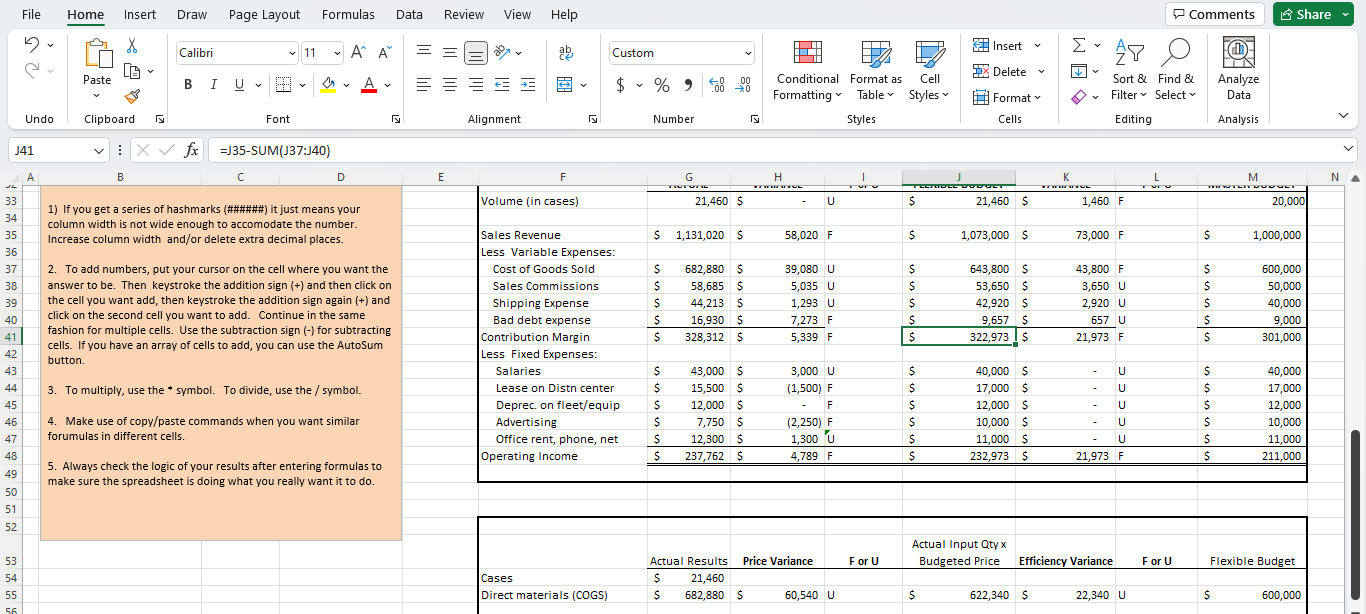The width and height of the screenshot is (1366, 614).
Task: Open the Analyze Data pane
Action: point(1238,68)
